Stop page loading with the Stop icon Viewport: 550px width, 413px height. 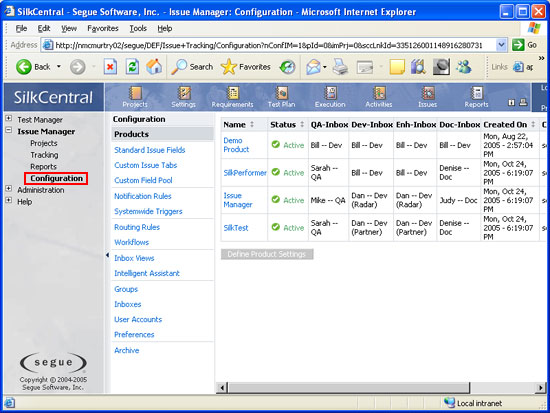pyautogui.click(x=110, y=67)
